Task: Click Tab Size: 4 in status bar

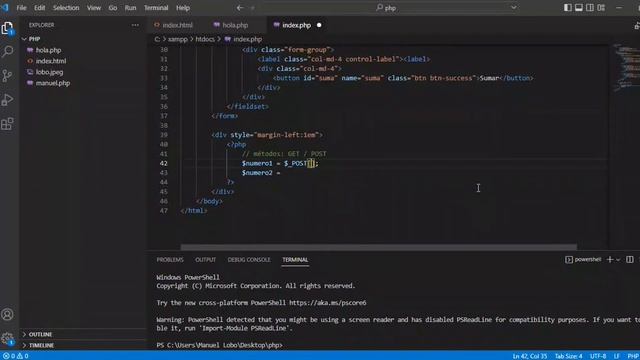Action: click(569, 356)
